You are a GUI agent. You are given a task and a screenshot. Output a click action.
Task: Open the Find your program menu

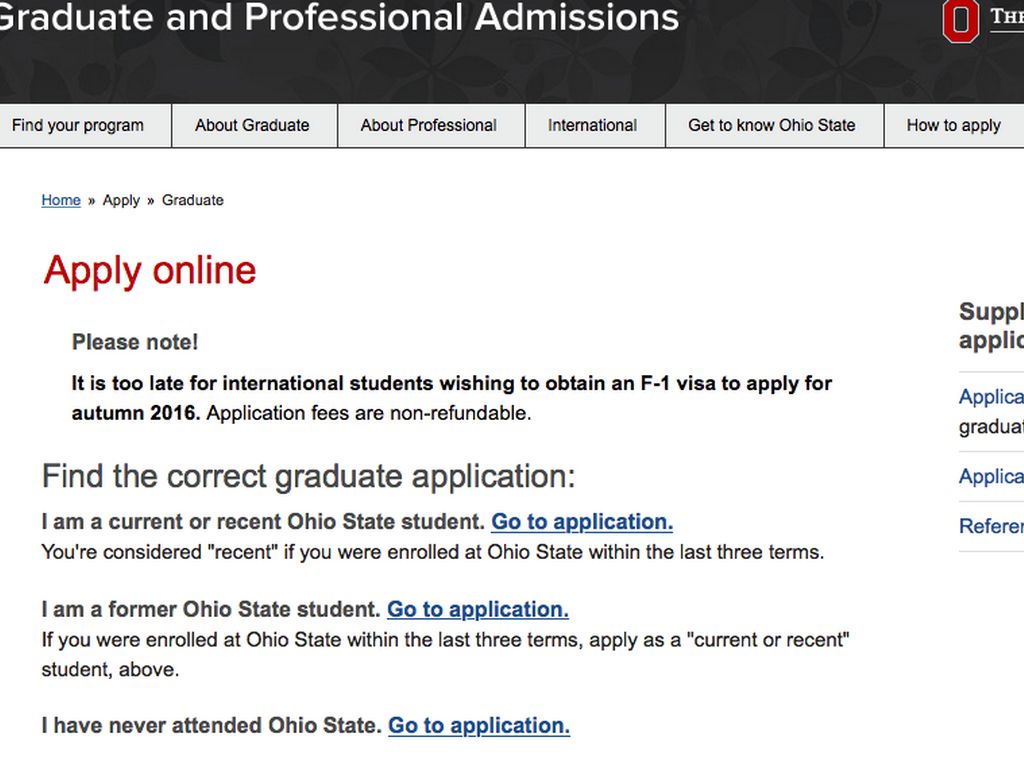(78, 126)
